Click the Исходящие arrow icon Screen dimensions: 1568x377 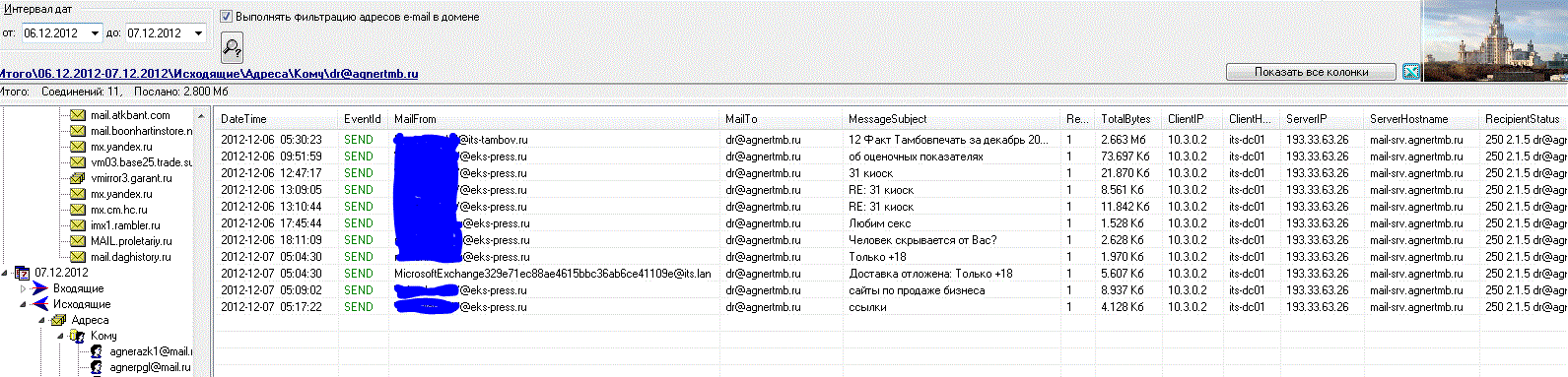[39, 304]
